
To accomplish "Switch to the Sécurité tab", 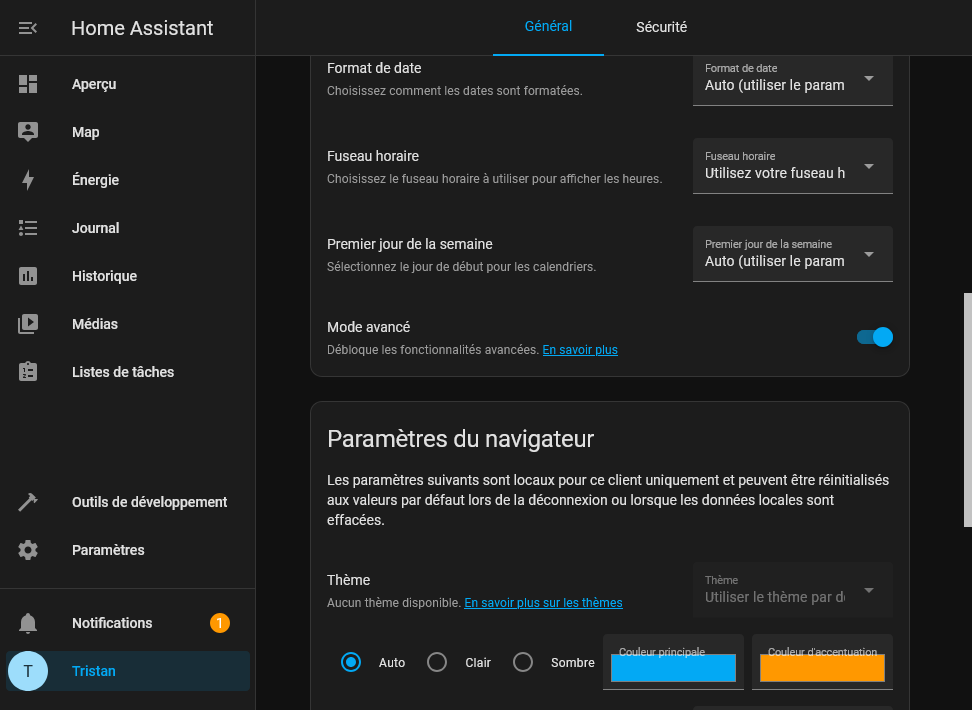I will point(661,28).
